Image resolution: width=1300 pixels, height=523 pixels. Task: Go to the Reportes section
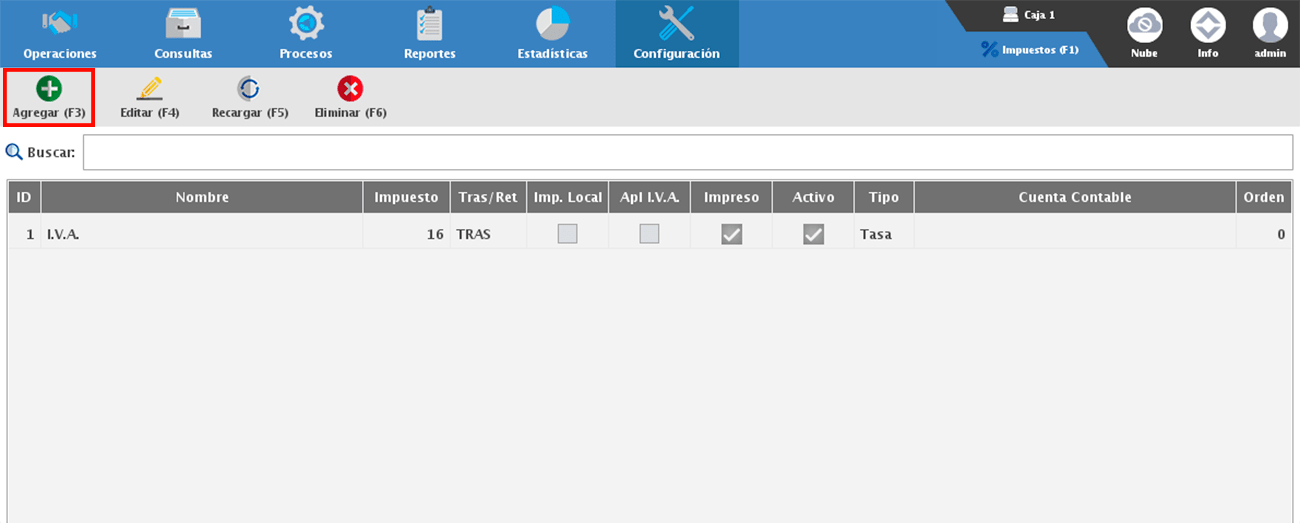pos(429,34)
